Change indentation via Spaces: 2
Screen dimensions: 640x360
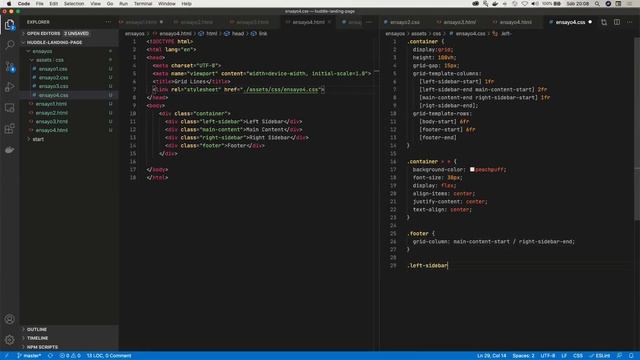click(x=523, y=356)
